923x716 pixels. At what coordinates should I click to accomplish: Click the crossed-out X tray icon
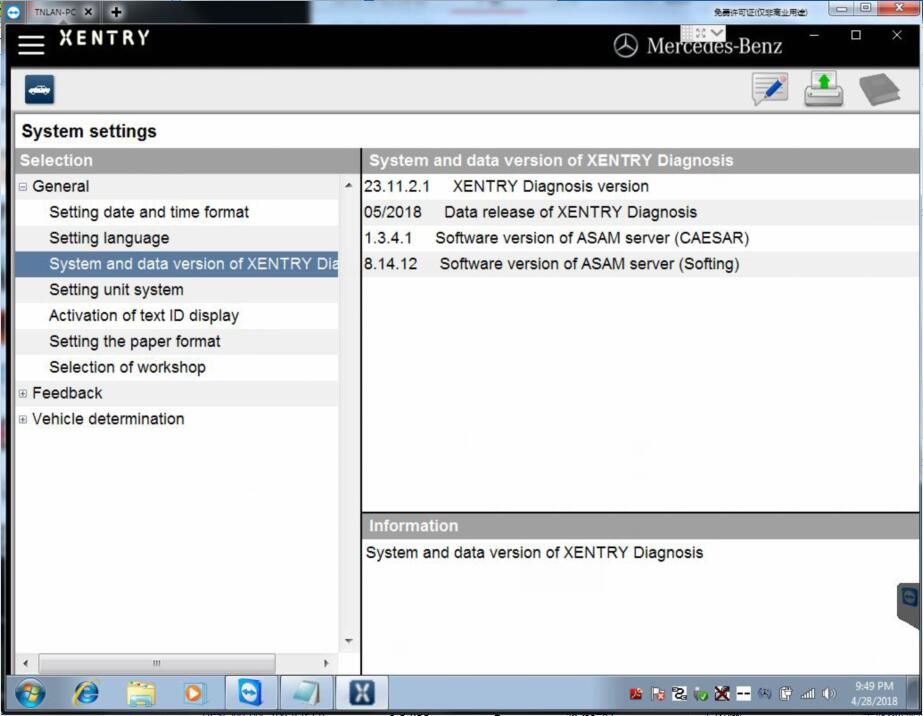click(x=722, y=694)
